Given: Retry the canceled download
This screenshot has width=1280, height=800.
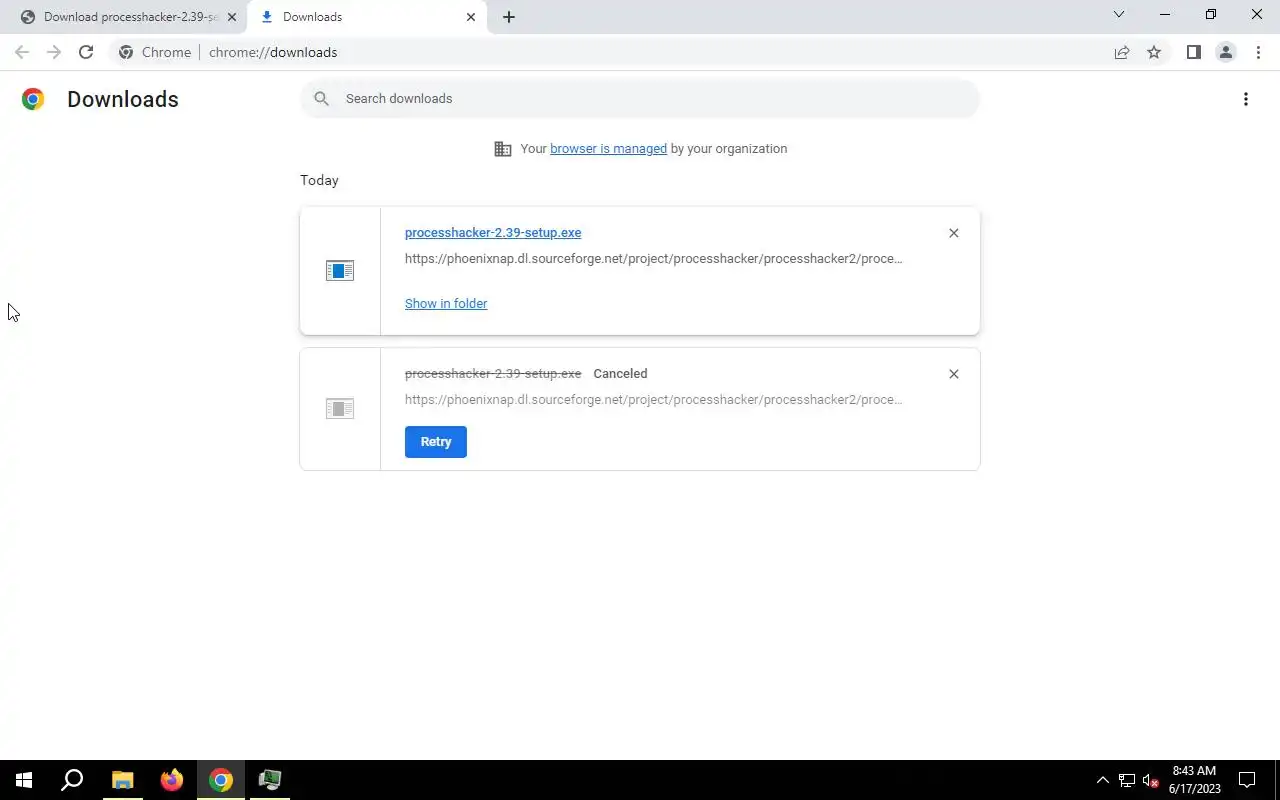Looking at the screenshot, I should 436,442.
